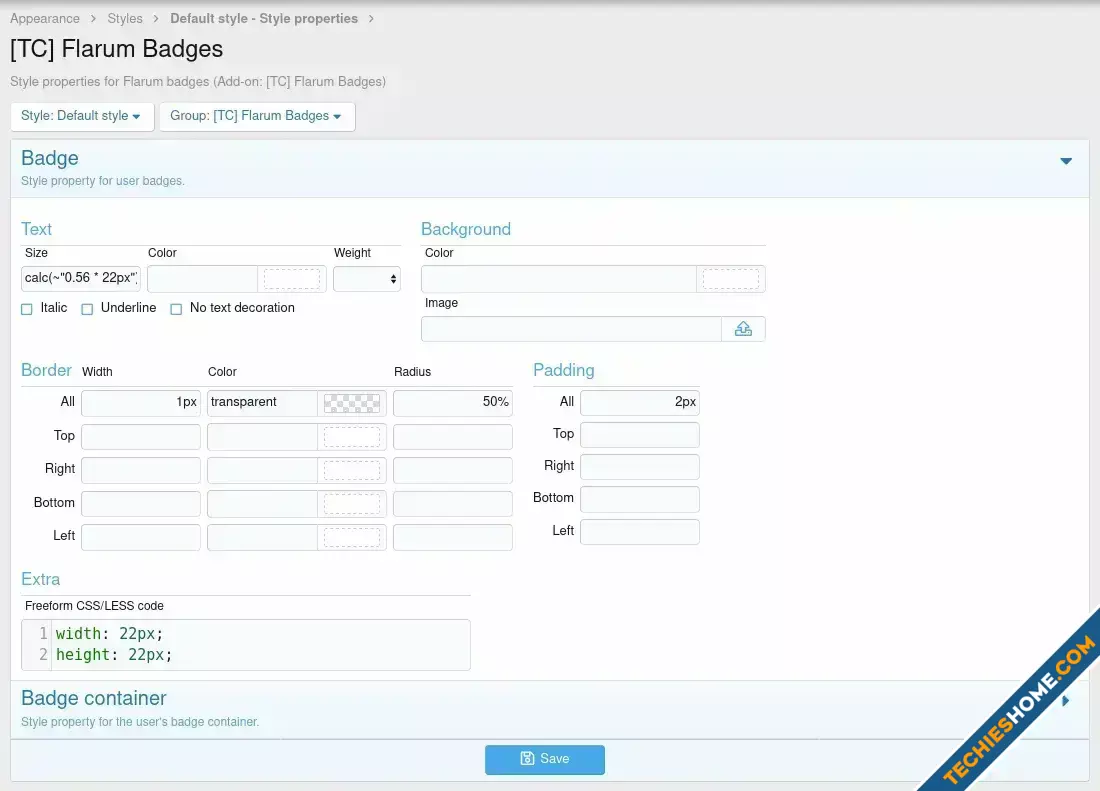Click the border Bottom width field
This screenshot has width=1100, height=791.
point(141,503)
